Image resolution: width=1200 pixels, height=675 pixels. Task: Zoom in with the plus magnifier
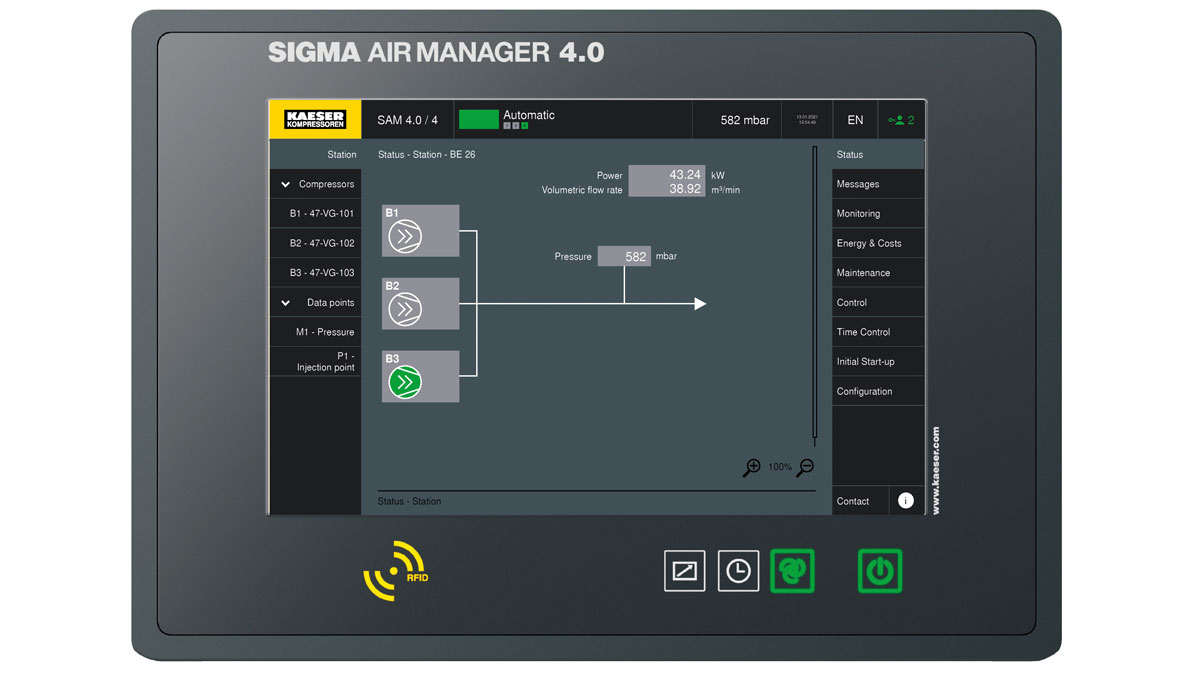[752, 467]
